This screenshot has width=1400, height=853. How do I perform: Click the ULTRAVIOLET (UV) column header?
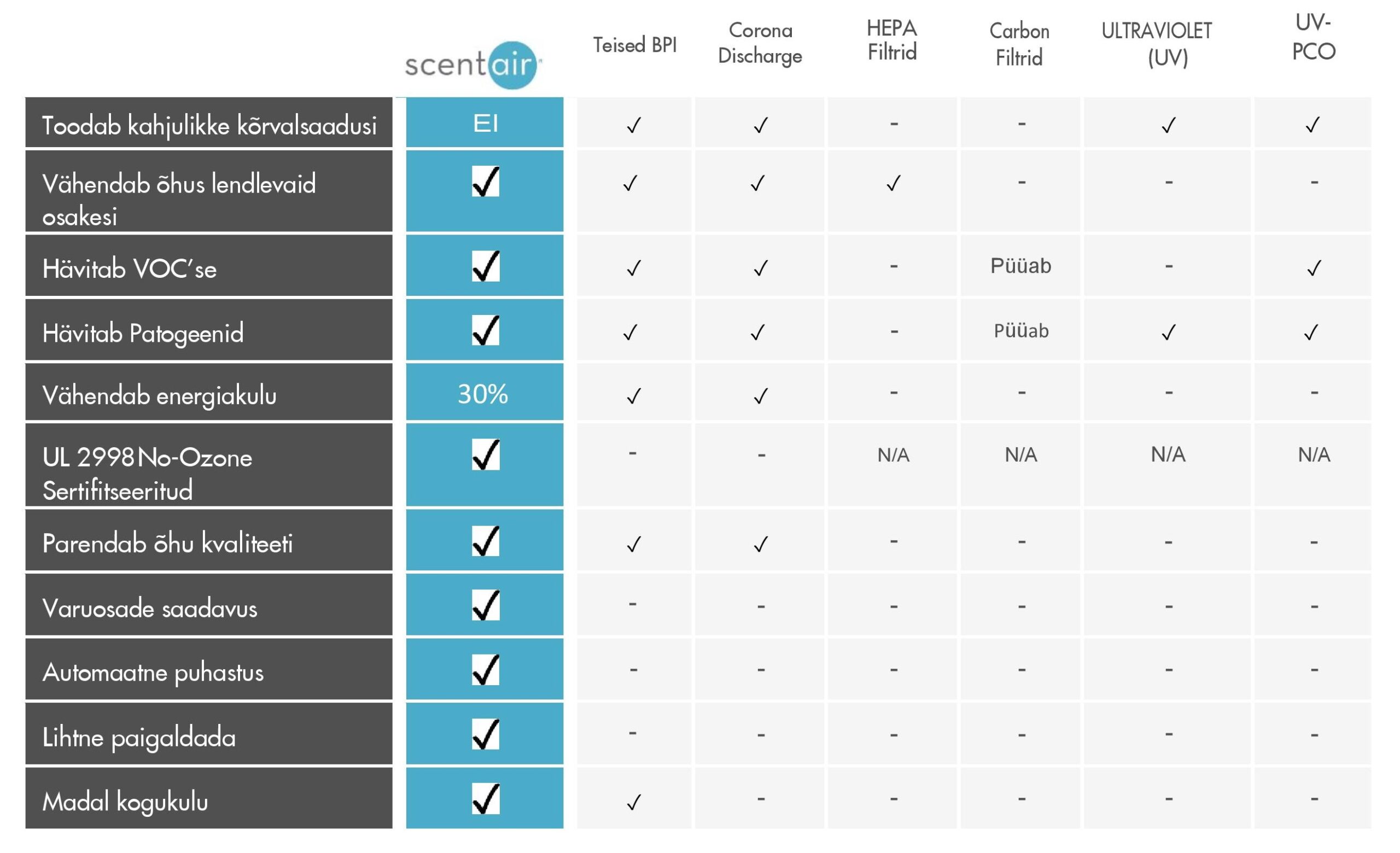pyautogui.click(x=1157, y=44)
